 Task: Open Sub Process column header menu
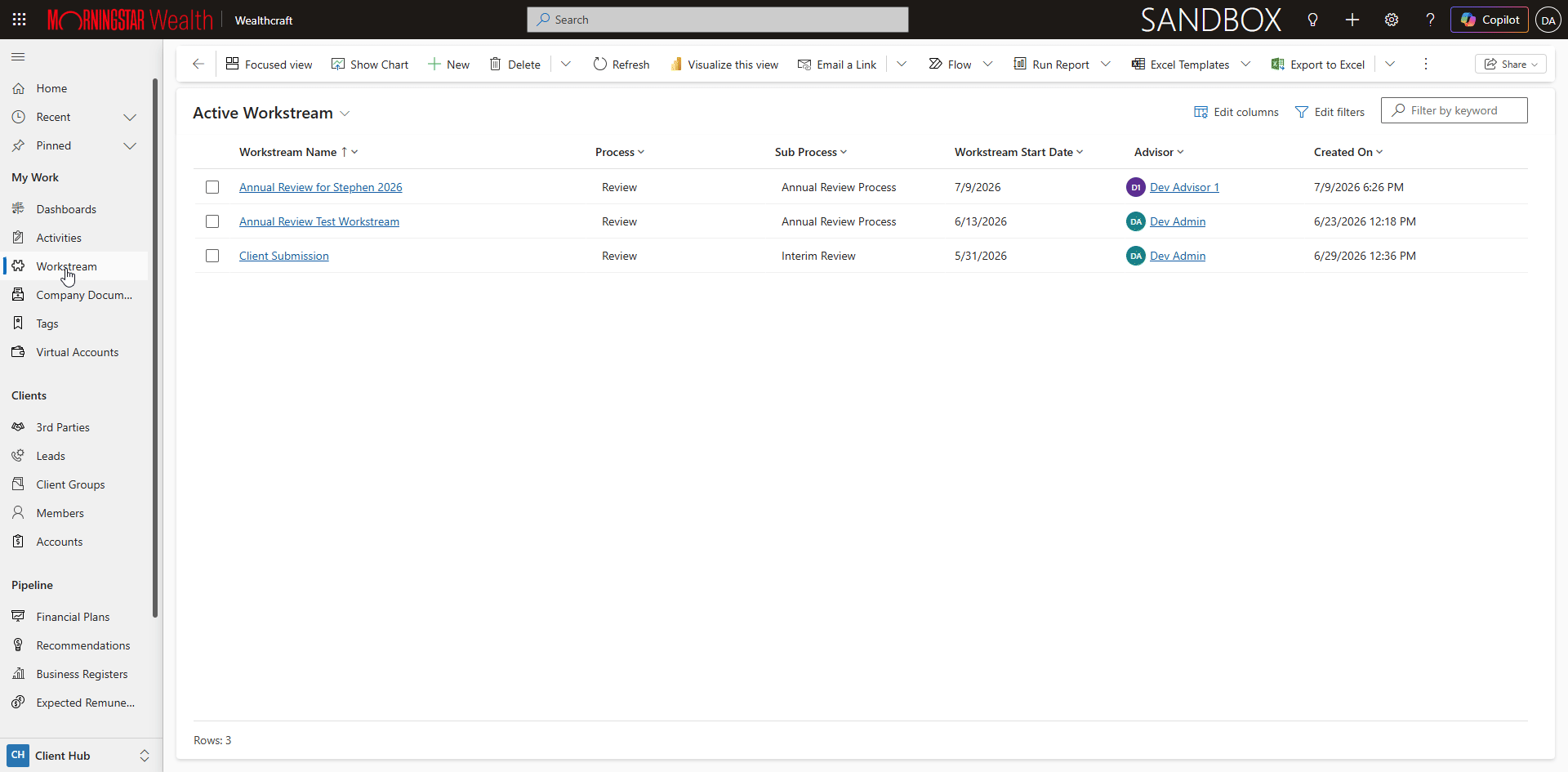(x=811, y=152)
